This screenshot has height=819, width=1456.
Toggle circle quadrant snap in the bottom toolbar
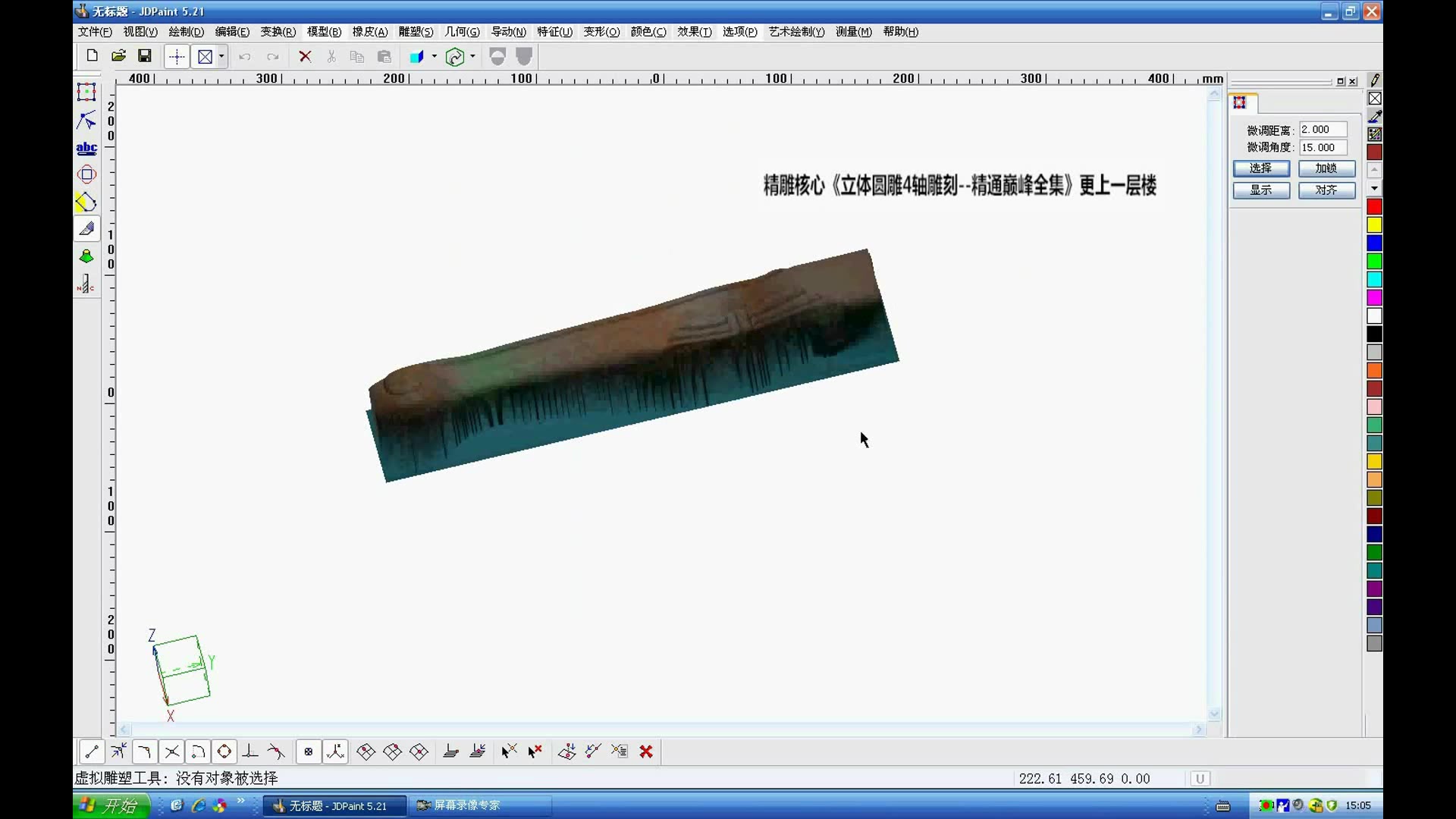click(224, 752)
